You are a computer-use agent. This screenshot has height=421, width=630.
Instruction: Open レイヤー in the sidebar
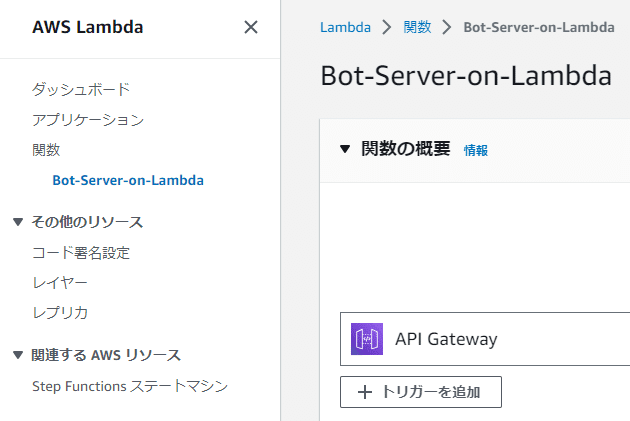(59, 283)
